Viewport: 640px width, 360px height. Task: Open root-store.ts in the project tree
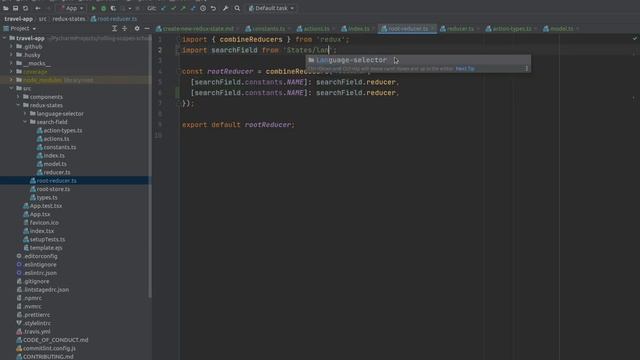point(53,189)
